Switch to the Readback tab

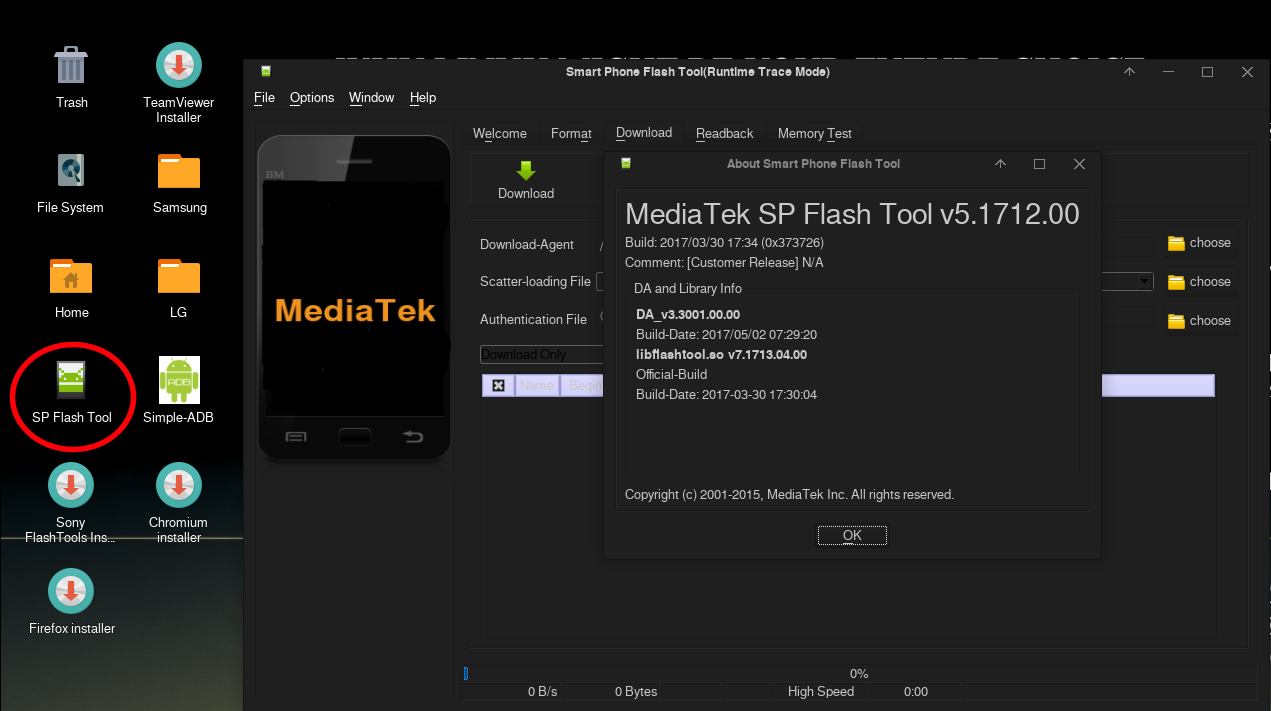pyautogui.click(x=724, y=133)
